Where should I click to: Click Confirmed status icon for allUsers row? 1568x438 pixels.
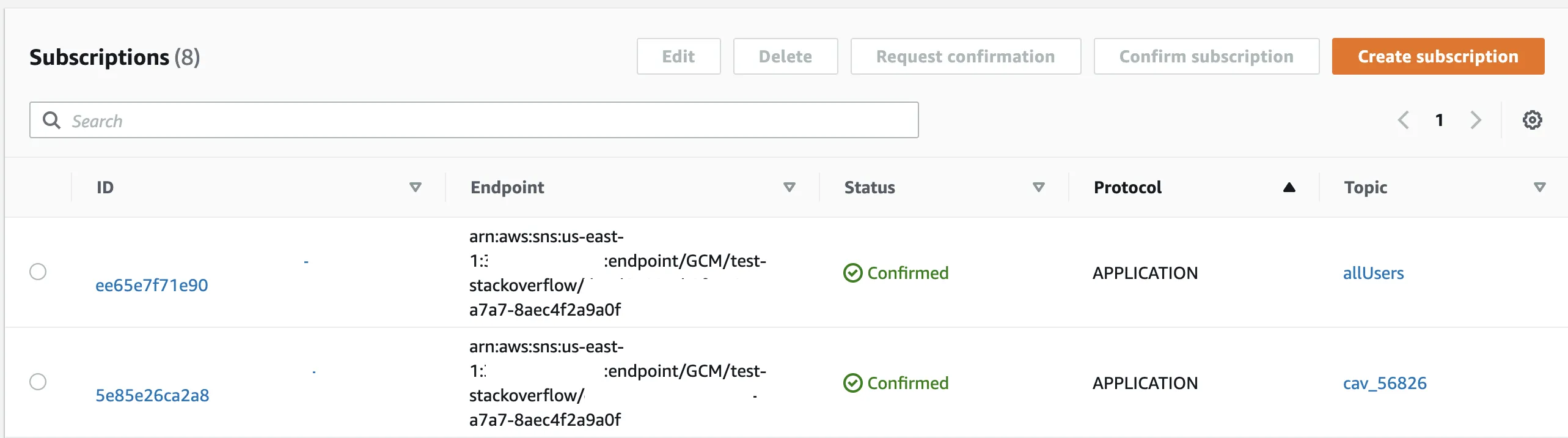click(x=852, y=273)
